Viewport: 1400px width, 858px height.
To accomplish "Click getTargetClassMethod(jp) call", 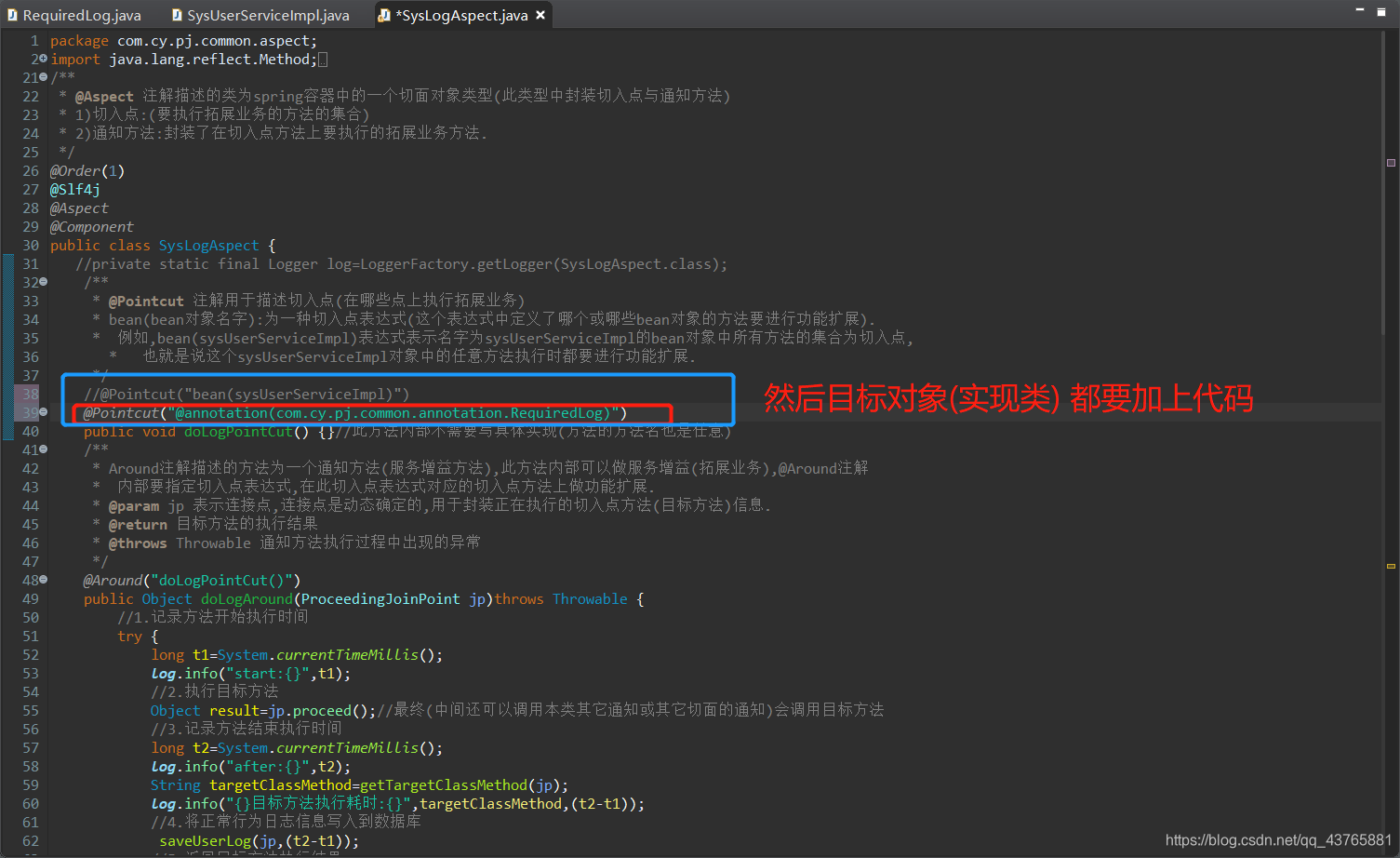I will (x=460, y=784).
